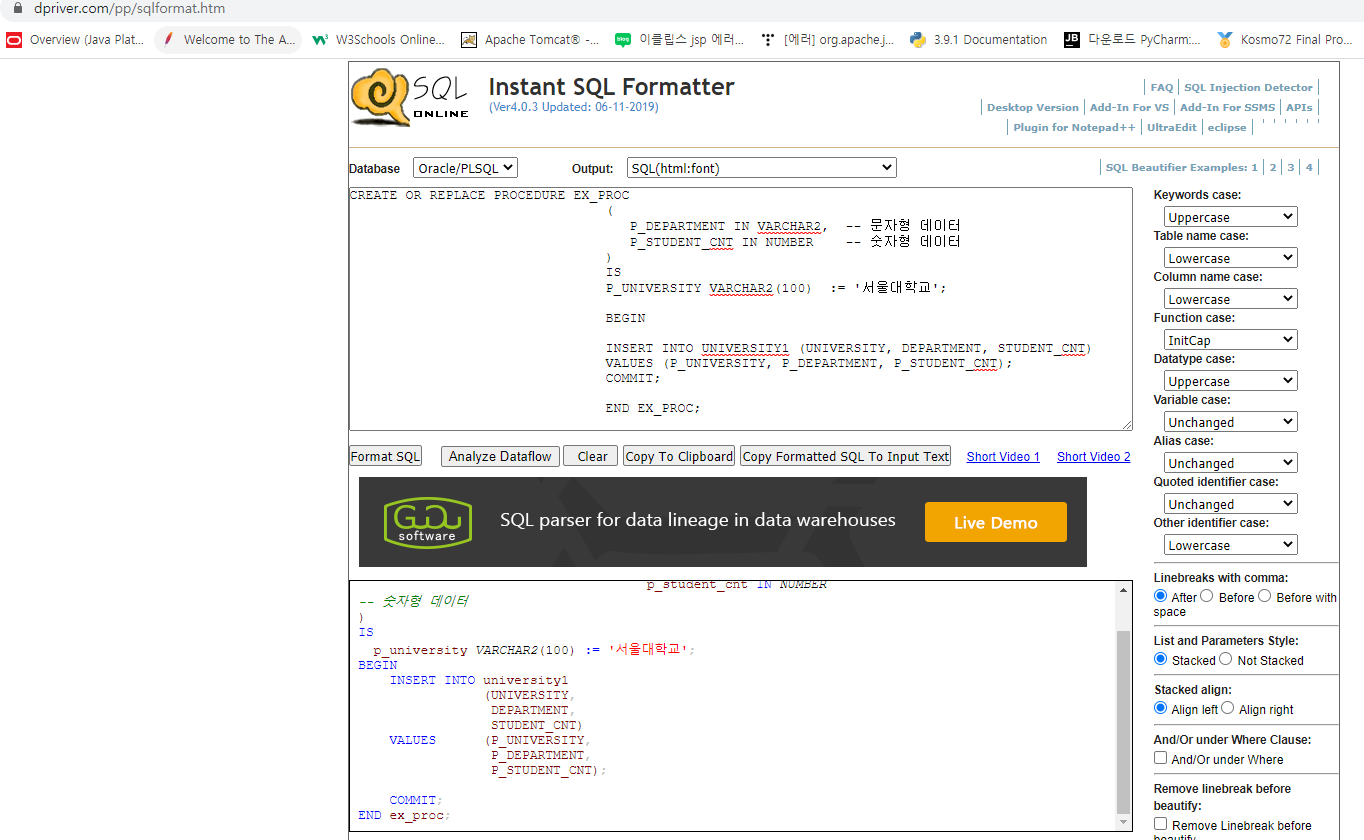Image resolution: width=1364 pixels, height=840 pixels.
Task: Click the Instant SQL Formatter heading
Action: pos(611,87)
